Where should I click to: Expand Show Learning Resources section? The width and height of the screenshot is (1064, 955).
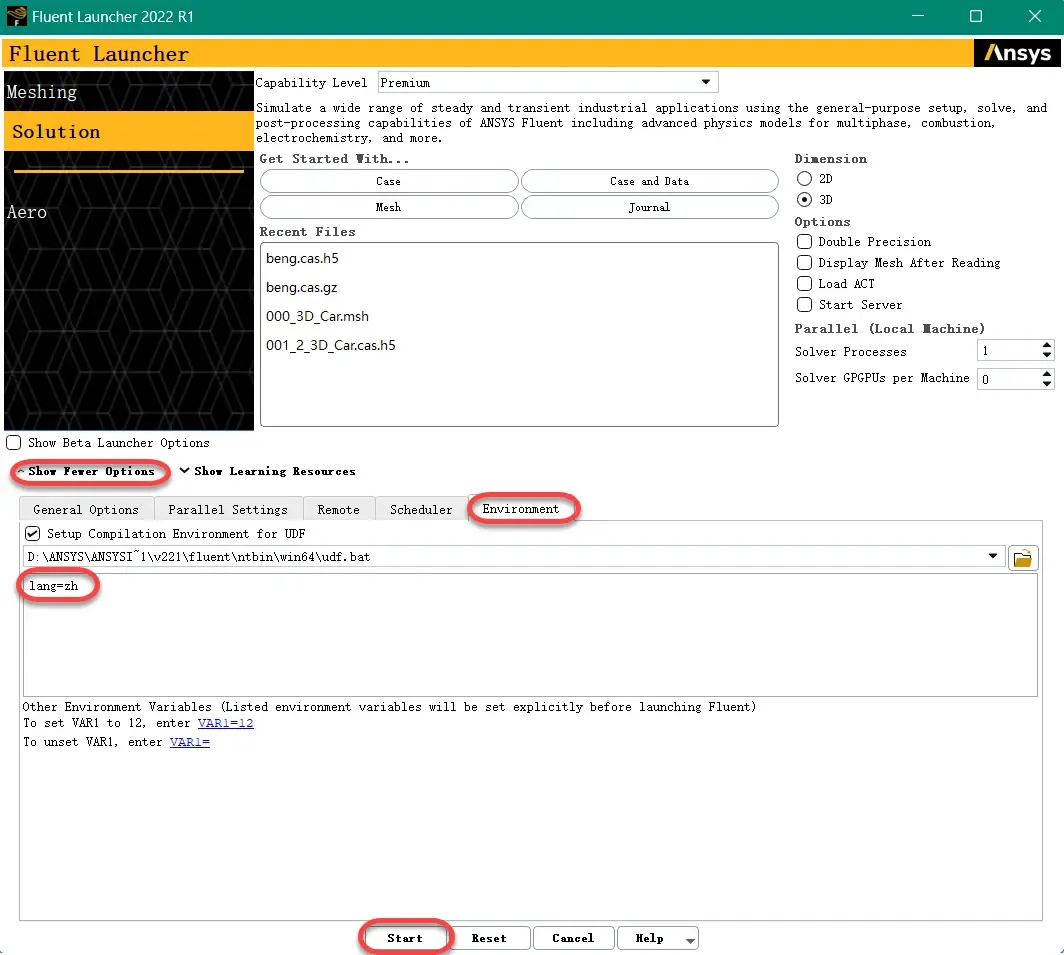coord(267,471)
